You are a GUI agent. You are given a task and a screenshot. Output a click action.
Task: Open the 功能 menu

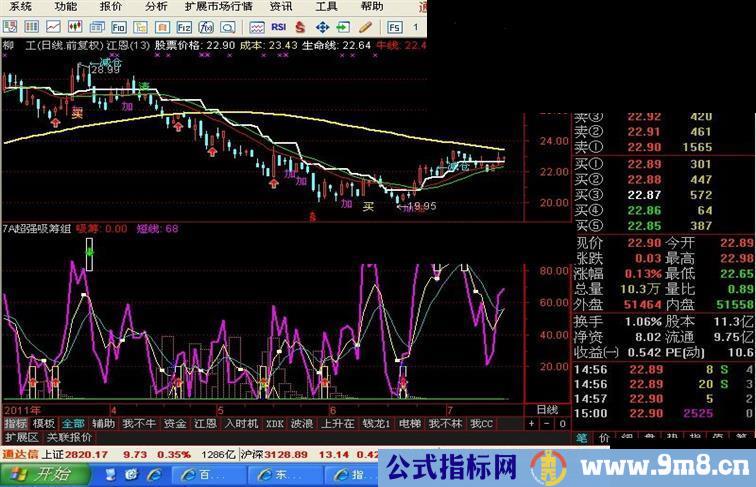[x=66, y=6]
